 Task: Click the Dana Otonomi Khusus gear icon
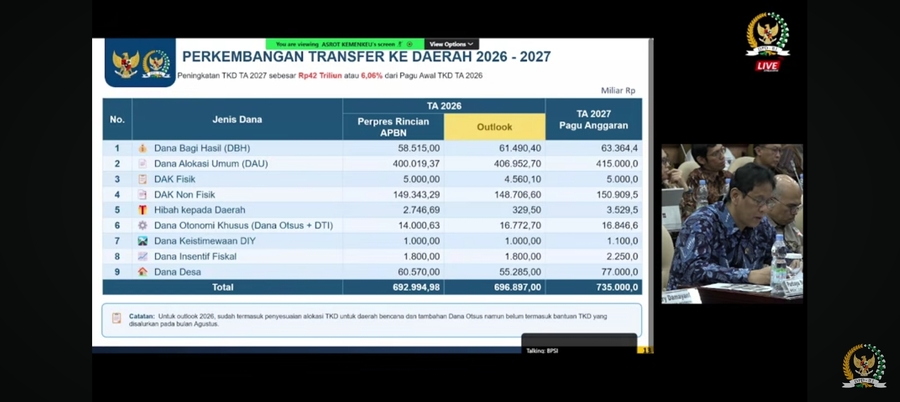(x=142, y=226)
